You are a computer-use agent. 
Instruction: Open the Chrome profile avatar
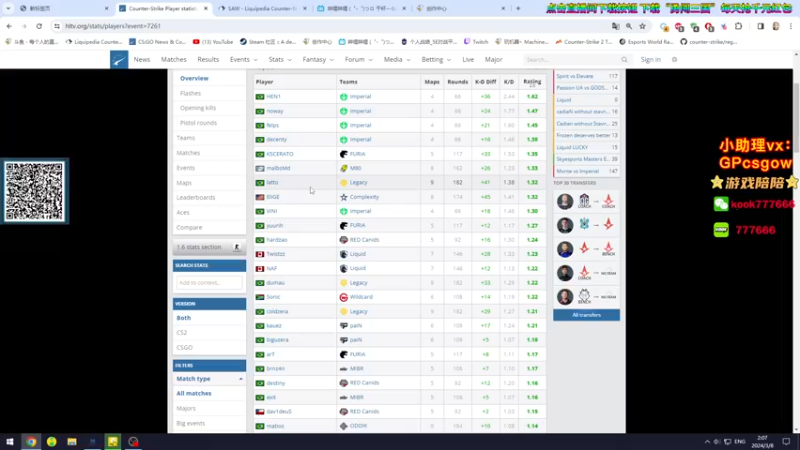point(776,26)
